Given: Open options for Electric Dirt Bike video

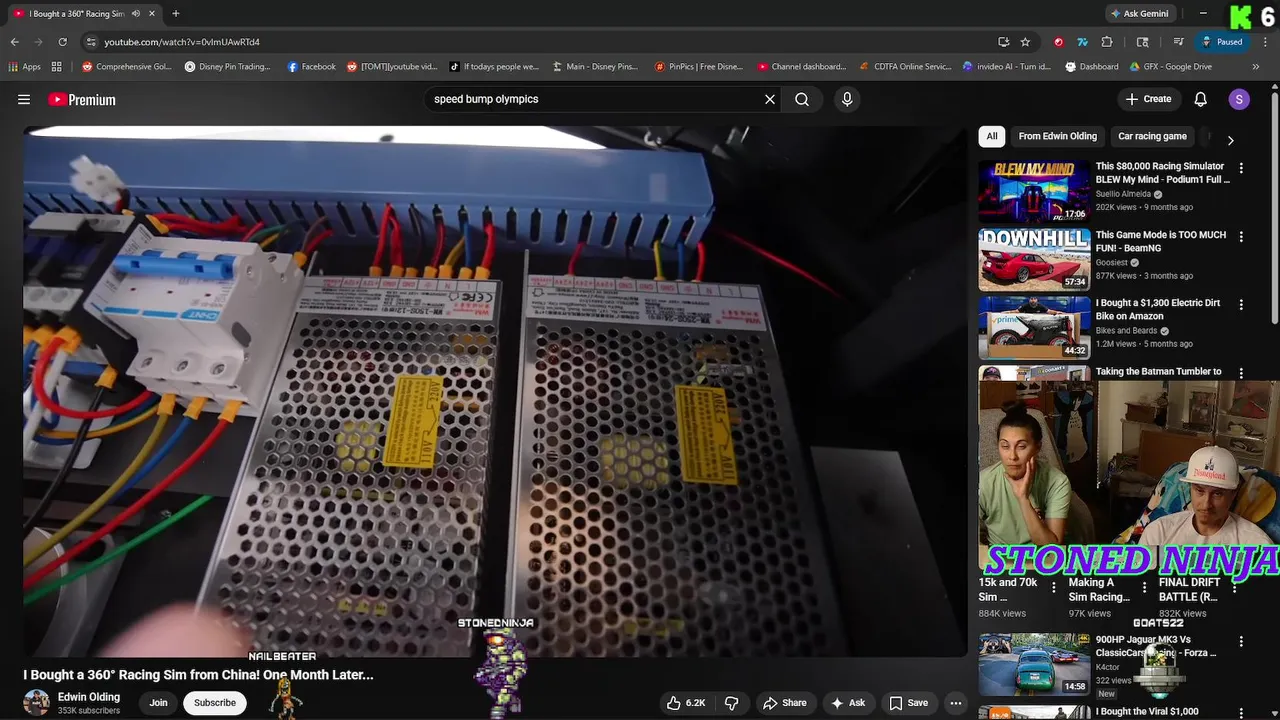Looking at the screenshot, I should point(1241,305).
